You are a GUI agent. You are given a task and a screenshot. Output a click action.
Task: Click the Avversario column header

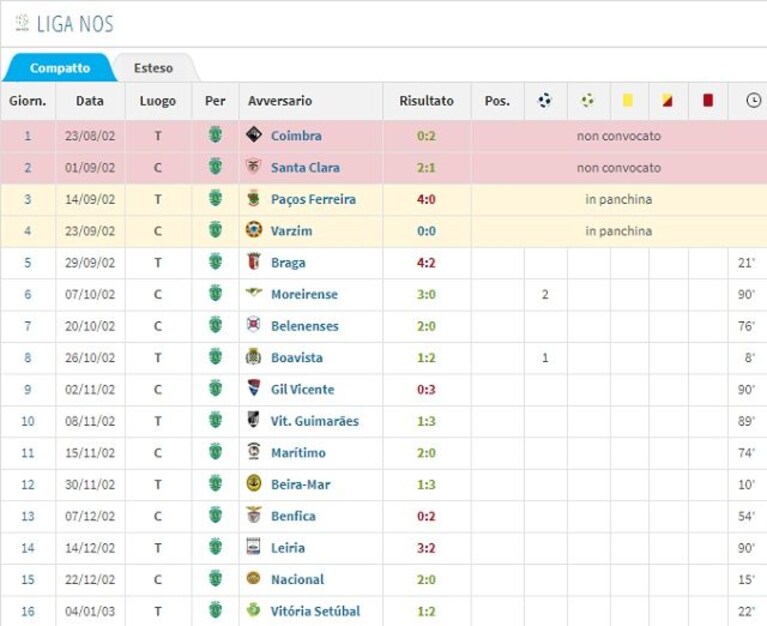tap(280, 101)
